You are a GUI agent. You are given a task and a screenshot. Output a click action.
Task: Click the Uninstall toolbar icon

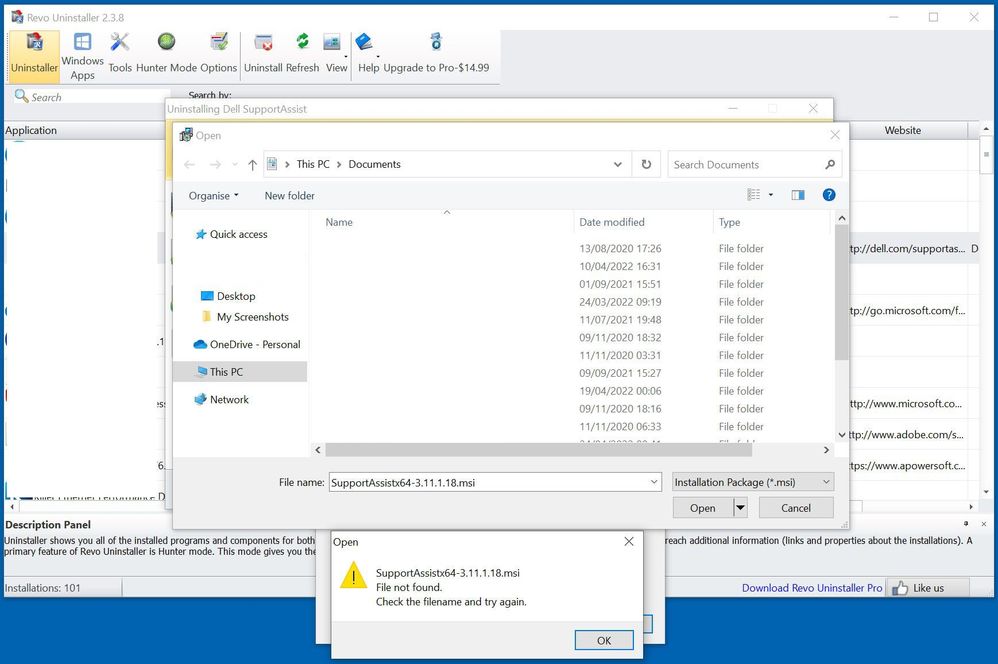(x=263, y=53)
